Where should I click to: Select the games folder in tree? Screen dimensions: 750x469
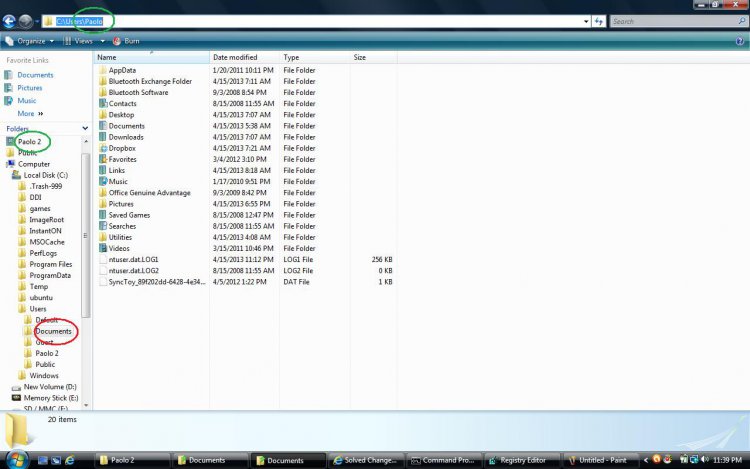pos(40,209)
